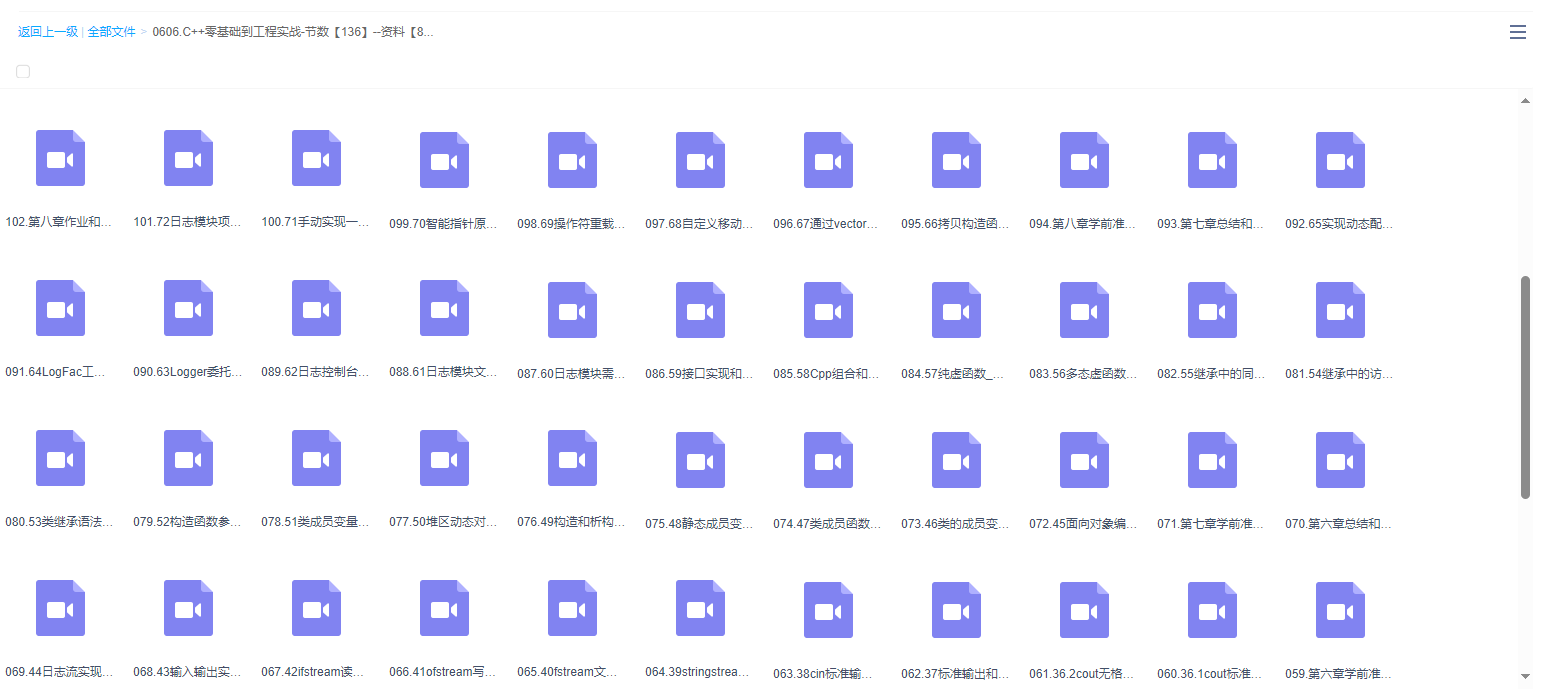Click the vertical scrollbar thumb

[x=1525, y=386]
